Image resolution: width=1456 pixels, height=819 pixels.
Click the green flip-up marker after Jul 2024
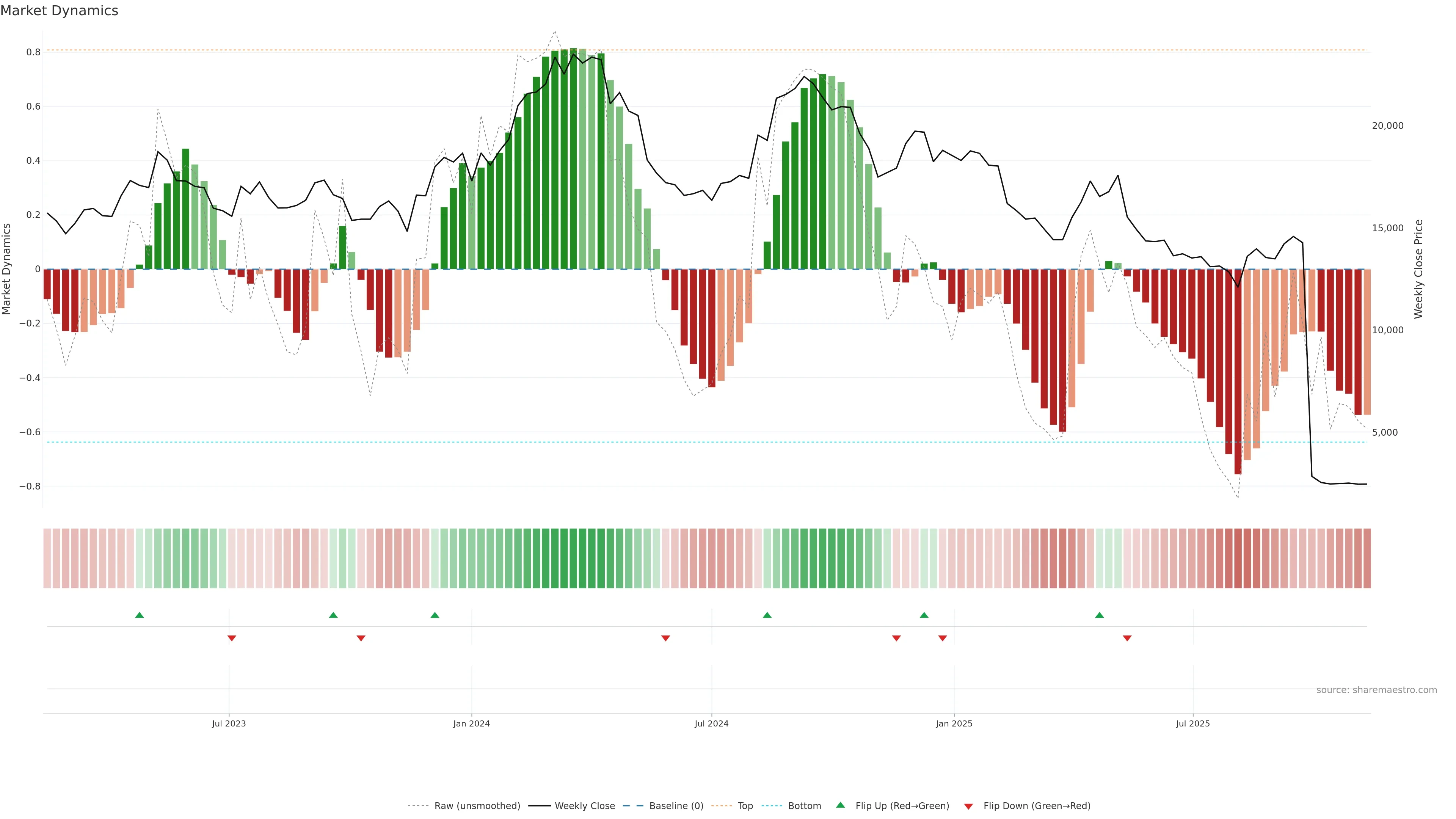[x=767, y=615]
